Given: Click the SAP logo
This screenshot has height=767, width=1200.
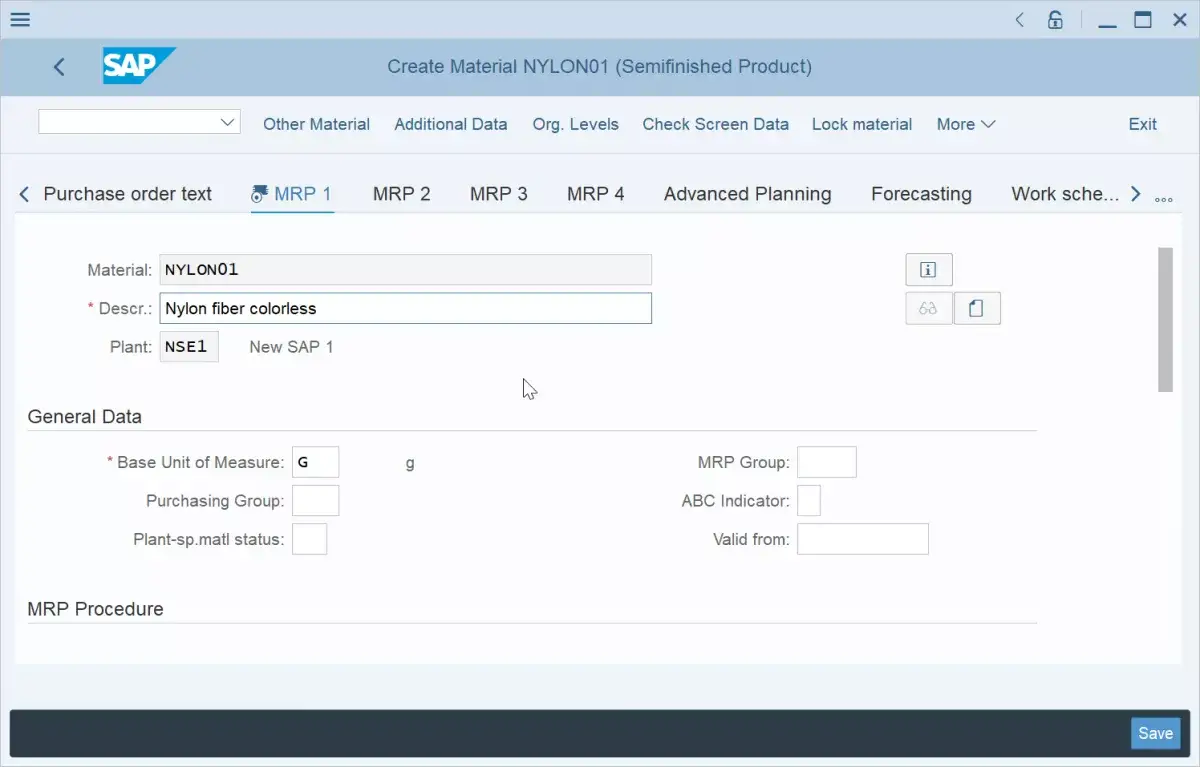Looking at the screenshot, I should click(139, 66).
